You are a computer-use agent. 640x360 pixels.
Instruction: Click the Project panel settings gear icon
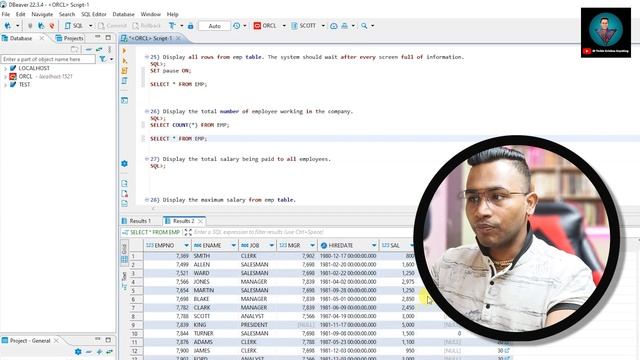(x=78, y=351)
